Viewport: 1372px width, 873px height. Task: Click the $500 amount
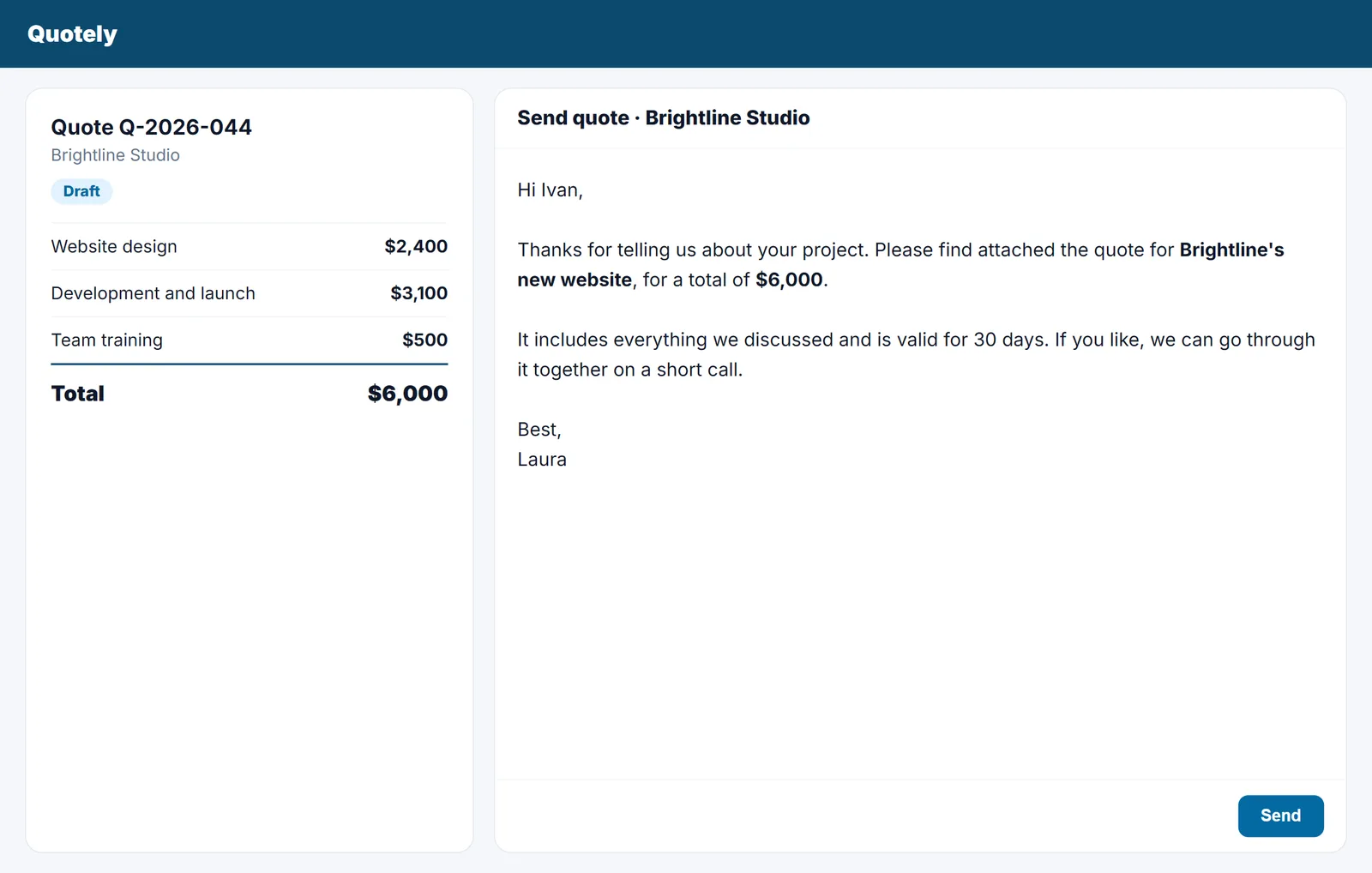coord(424,340)
